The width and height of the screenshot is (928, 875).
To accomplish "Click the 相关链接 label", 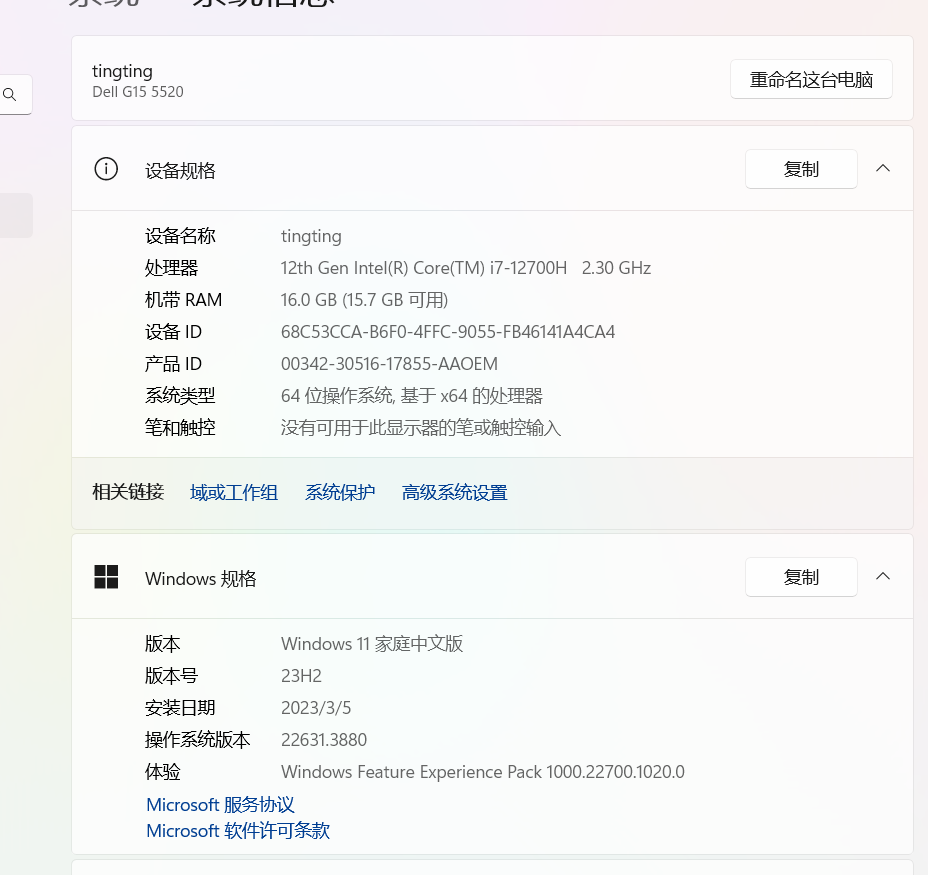I will pyautogui.click(x=128, y=491).
